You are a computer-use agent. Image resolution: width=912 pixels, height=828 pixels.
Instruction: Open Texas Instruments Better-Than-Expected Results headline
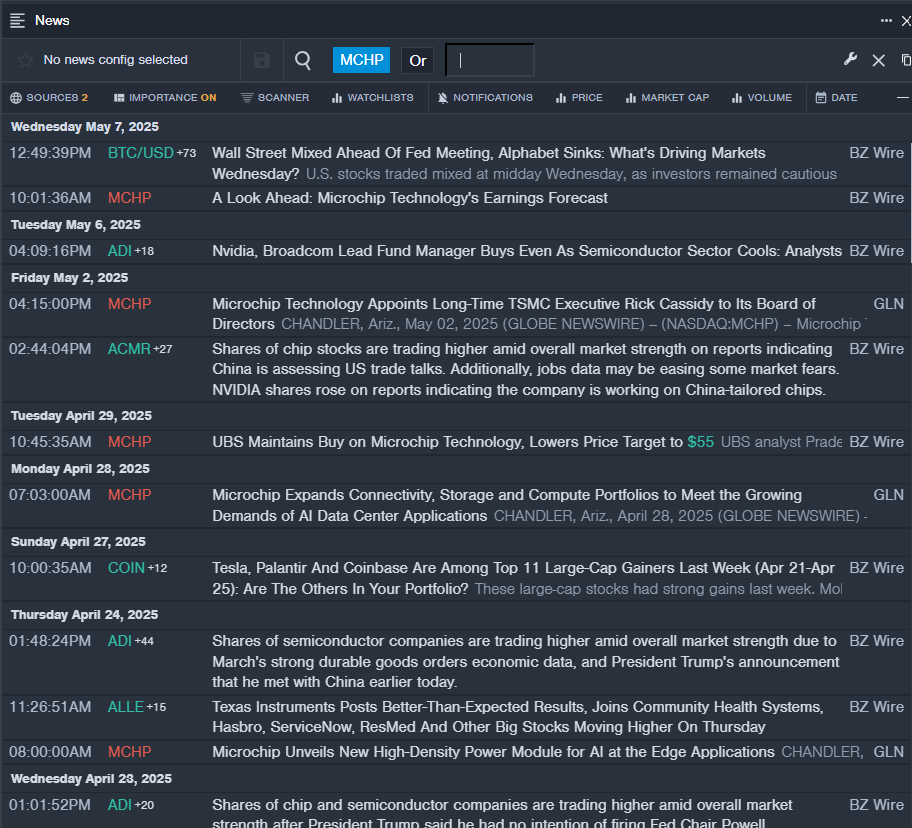(518, 717)
